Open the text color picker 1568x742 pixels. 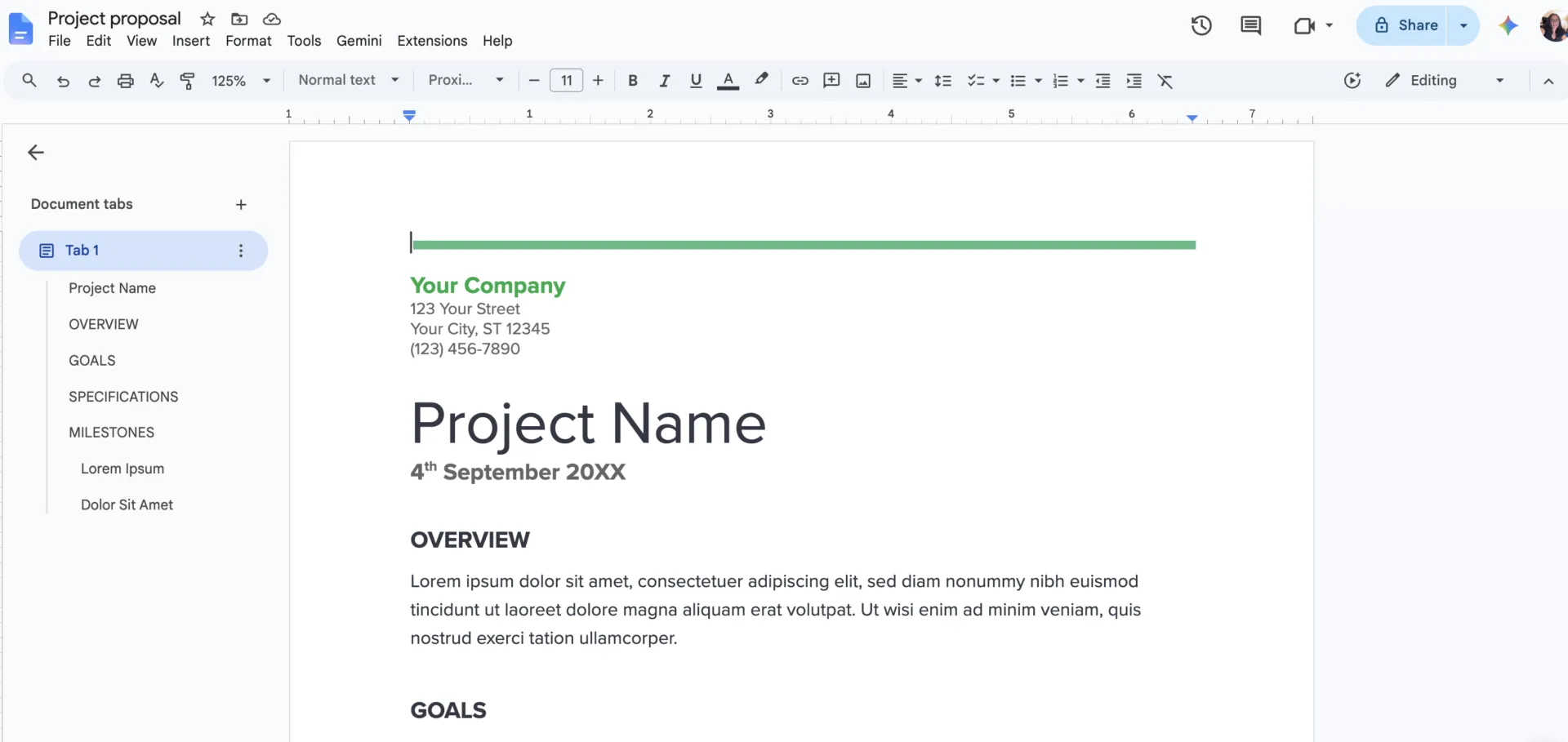tap(728, 81)
